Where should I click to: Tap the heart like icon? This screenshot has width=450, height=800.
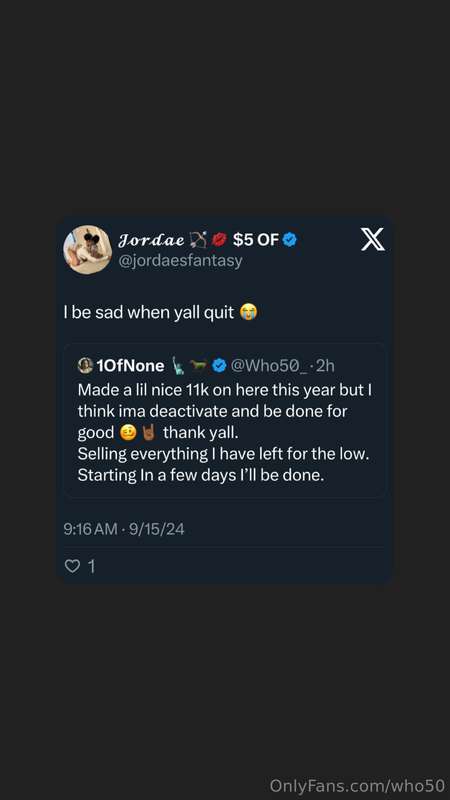point(72,566)
